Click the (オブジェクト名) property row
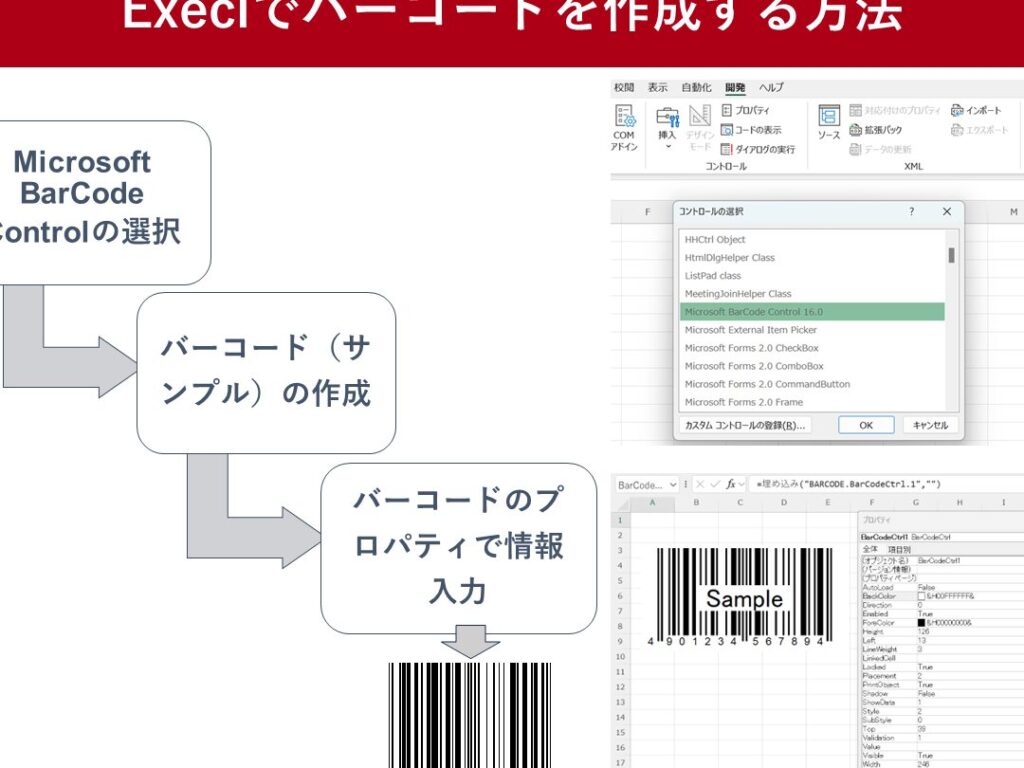 942,561
